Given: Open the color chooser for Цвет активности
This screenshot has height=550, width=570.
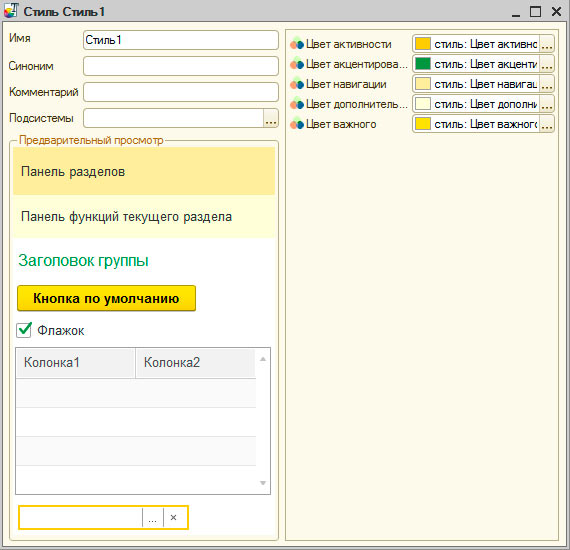Looking at the screenshot, I should 547,44.
